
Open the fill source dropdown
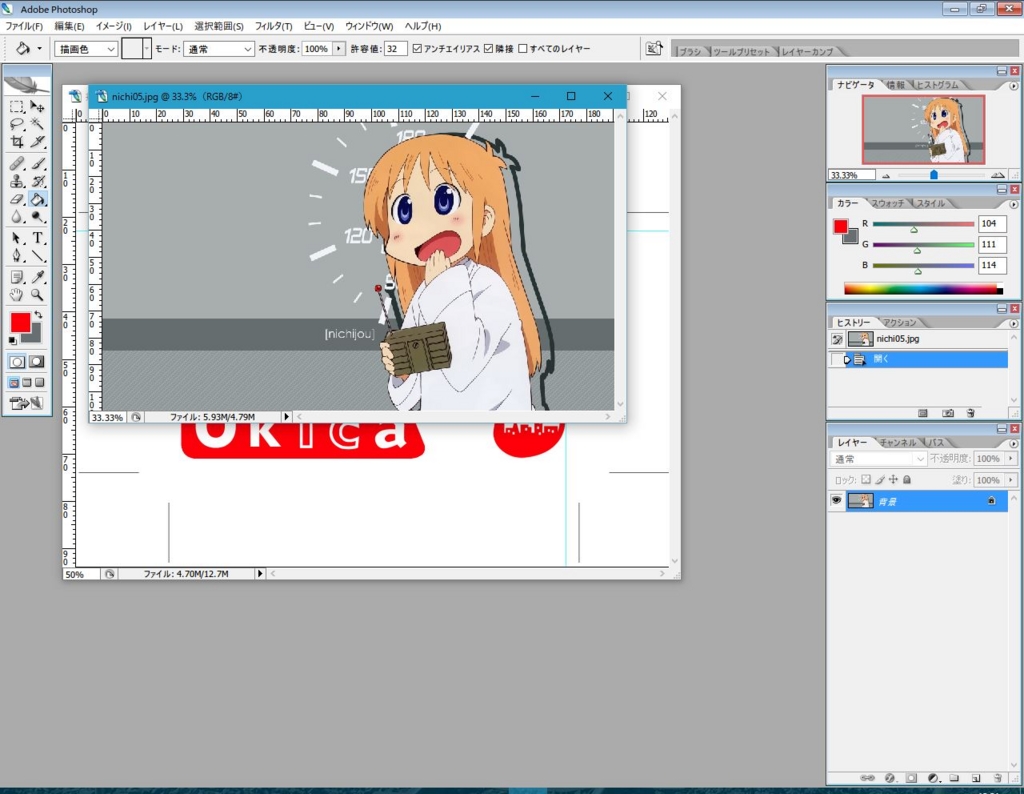(x=86, y=49)
